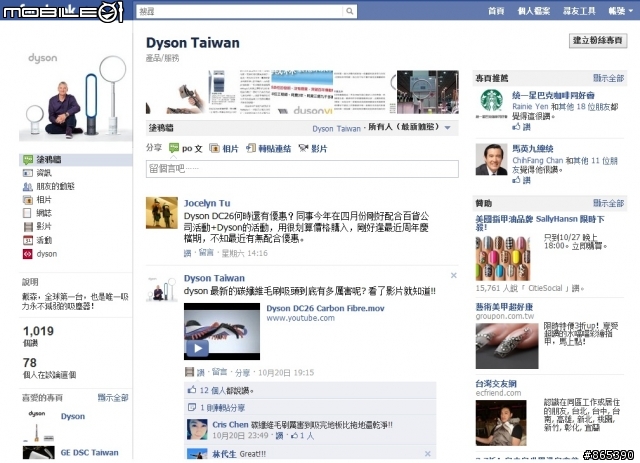This screenshot has width=640, height=463.
Task: Click the 1 則轉貼分享 share icon
Action: (x=192, y=407)
